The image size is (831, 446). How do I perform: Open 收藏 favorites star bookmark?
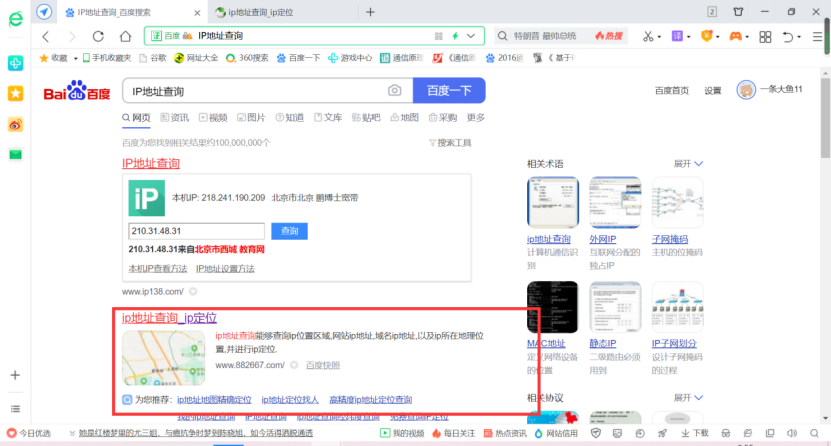54,58
